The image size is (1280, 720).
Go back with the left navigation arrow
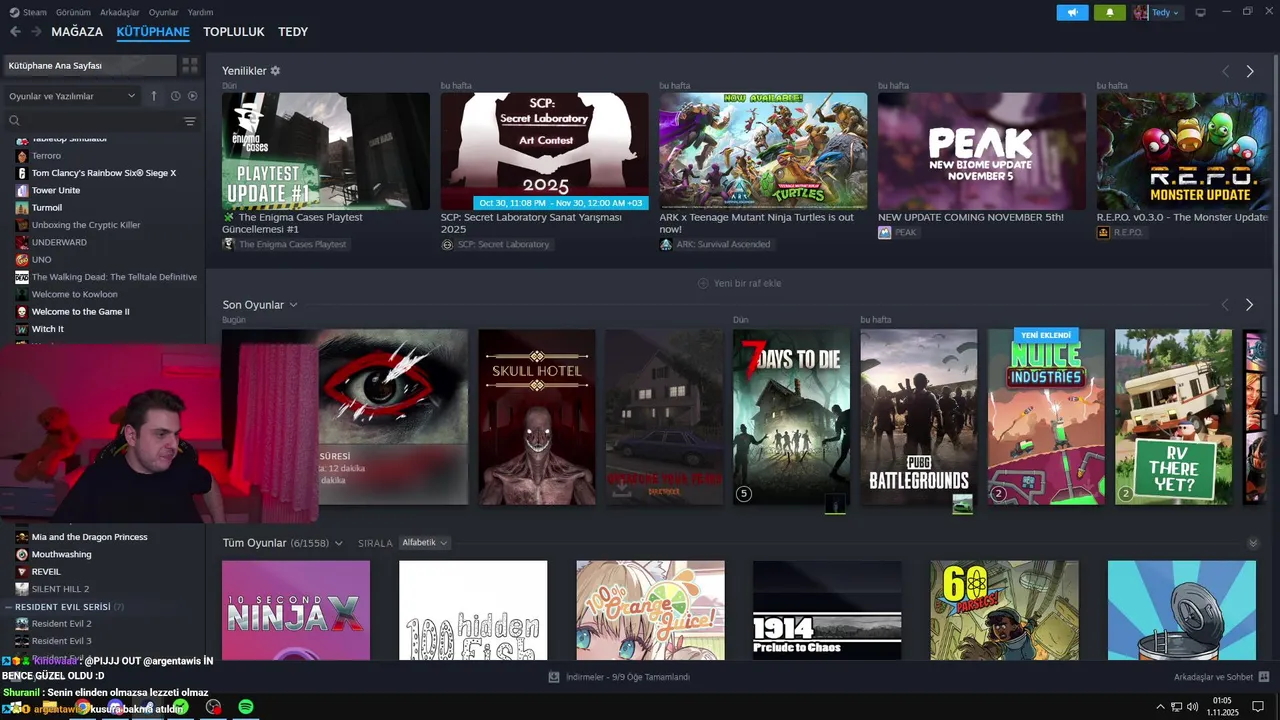[x=15, y=32]
